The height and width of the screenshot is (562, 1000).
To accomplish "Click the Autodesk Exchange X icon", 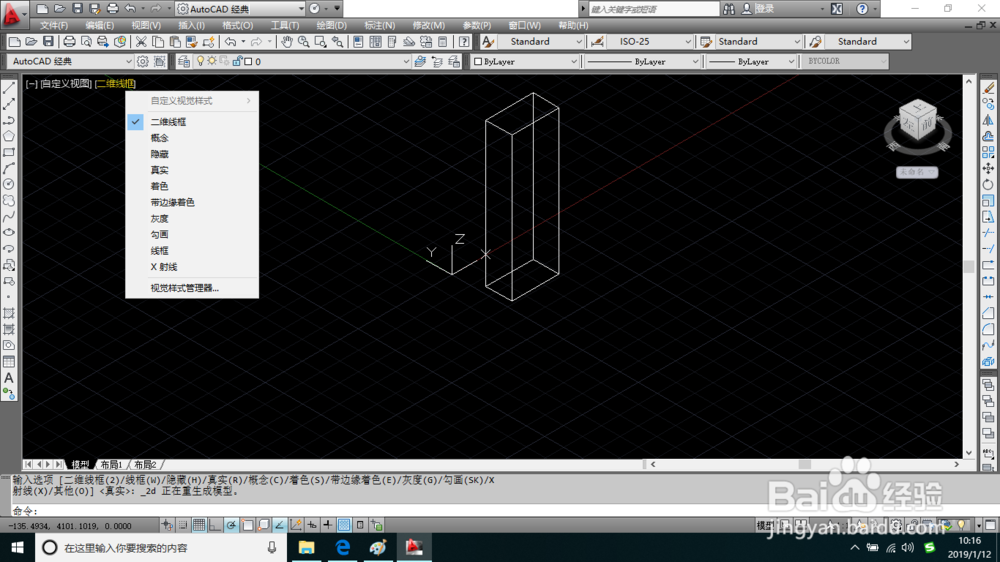I will (837, 9).
